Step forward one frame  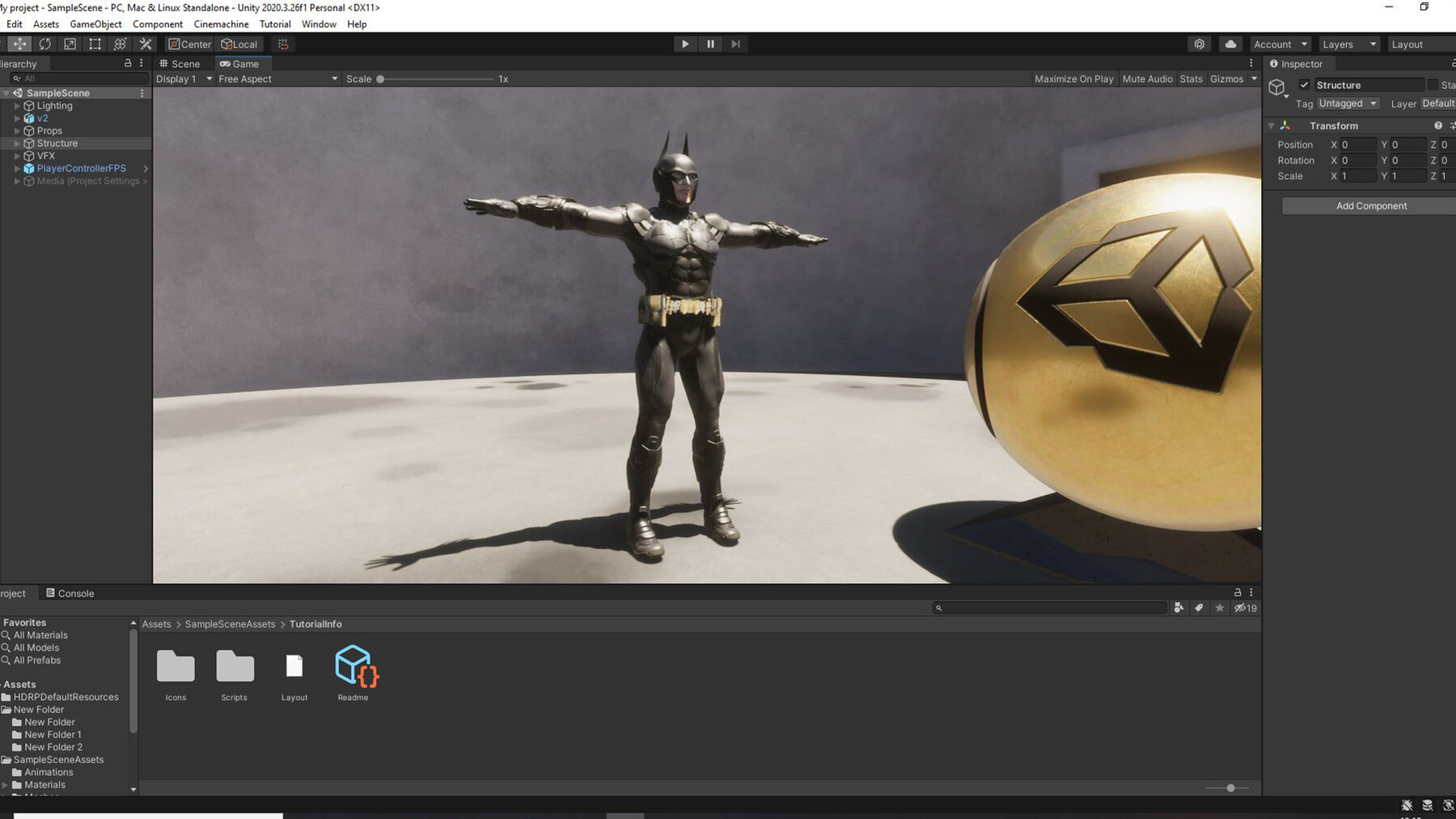point(735,44)
